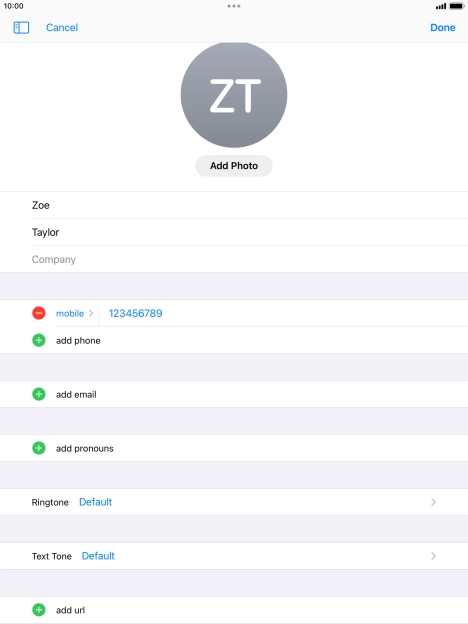This screenshot has width=468, height=624.
Task: Tap Done to save the contact
Action: pyautogui.click(x=443, y=27)
